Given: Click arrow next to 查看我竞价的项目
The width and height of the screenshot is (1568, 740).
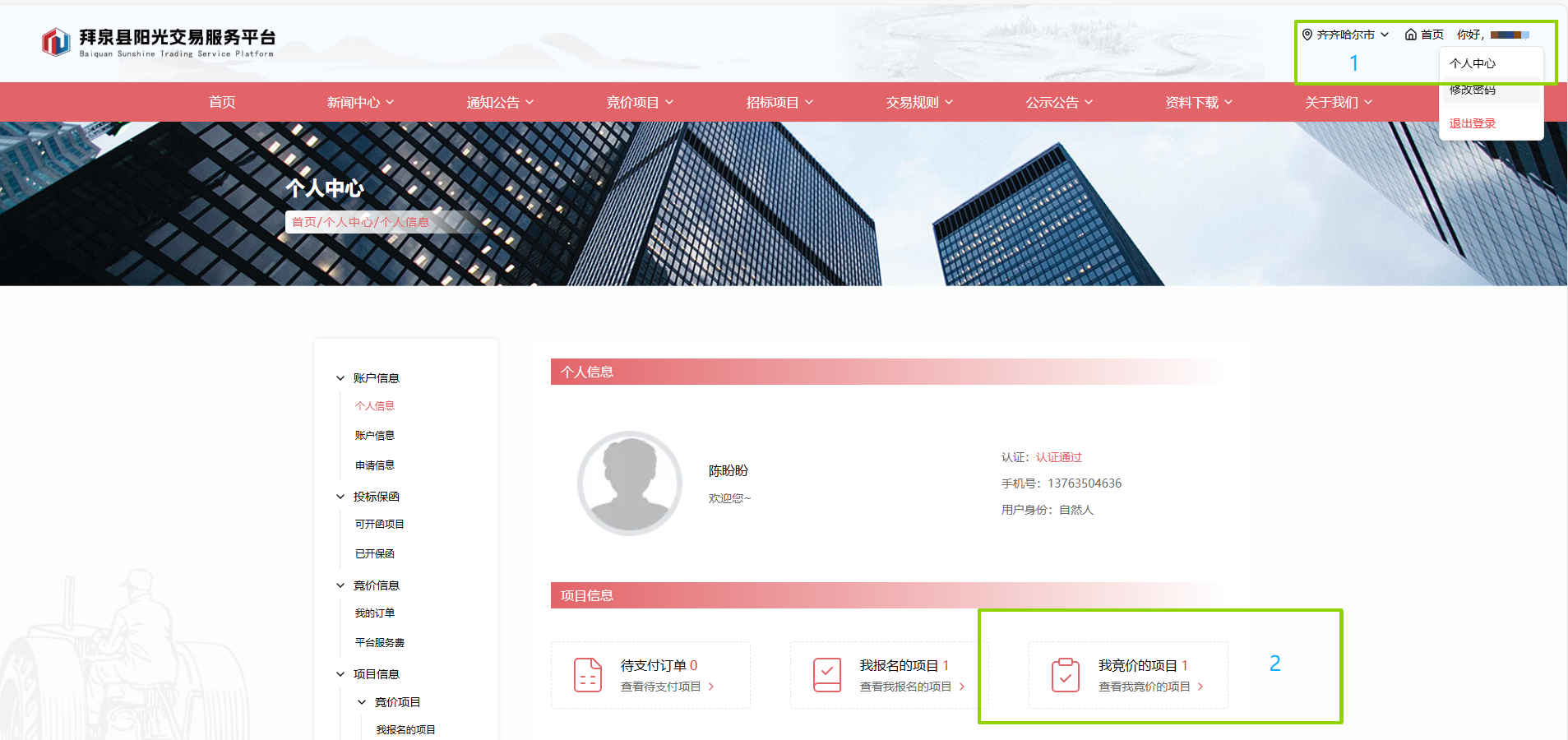Looking at the screenshot, I should pos(1200,687).
